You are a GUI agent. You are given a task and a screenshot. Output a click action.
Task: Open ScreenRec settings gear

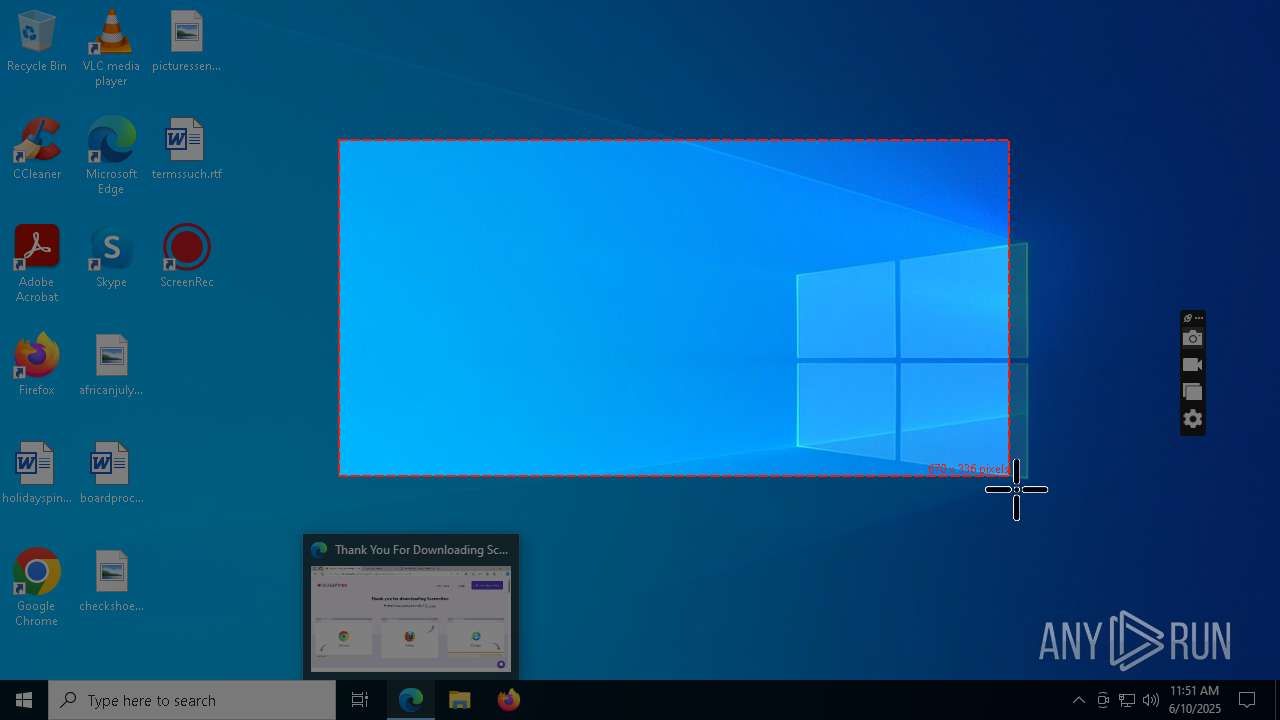click(x=1192, y=419)
